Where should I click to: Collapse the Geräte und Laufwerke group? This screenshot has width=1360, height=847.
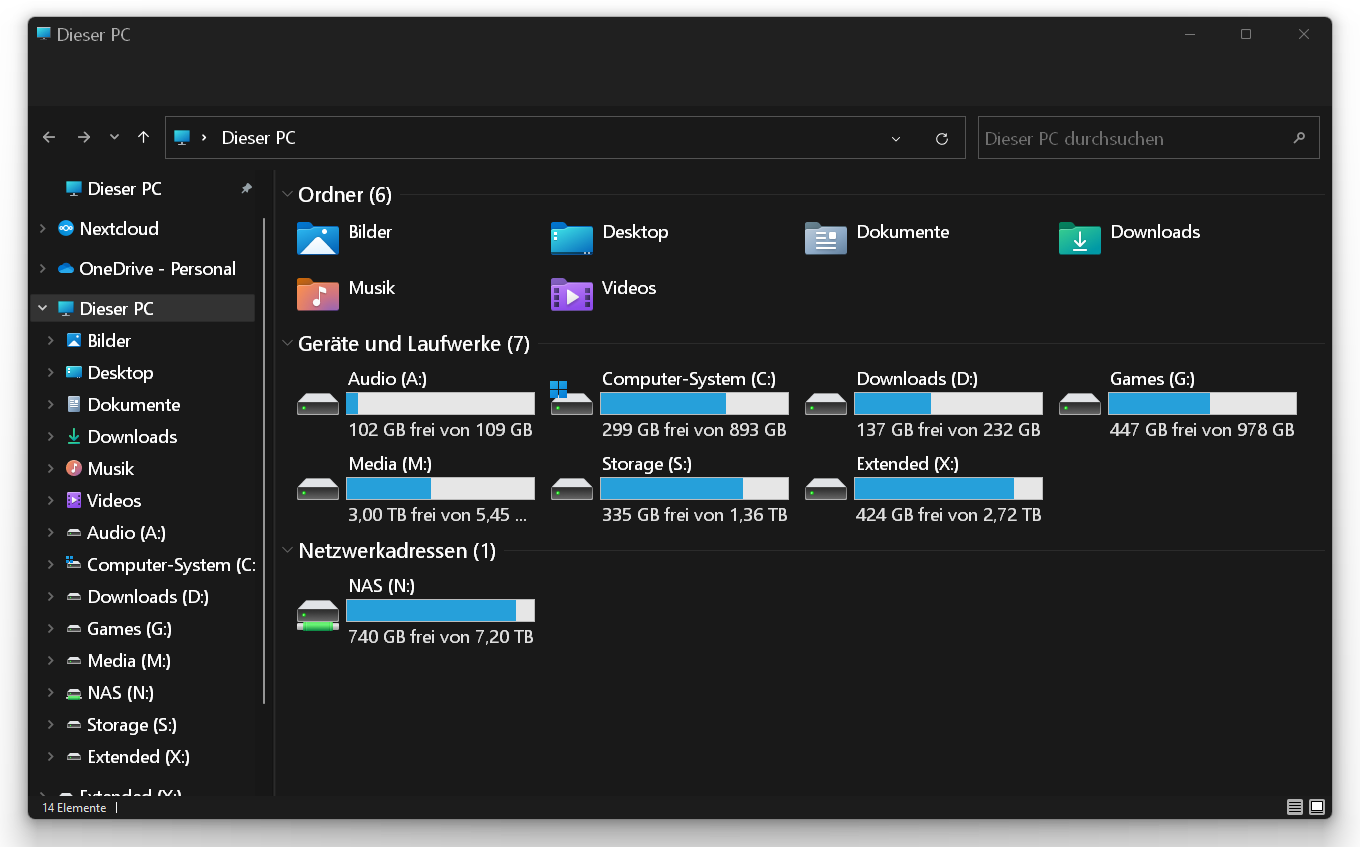[x=287, y=344]
